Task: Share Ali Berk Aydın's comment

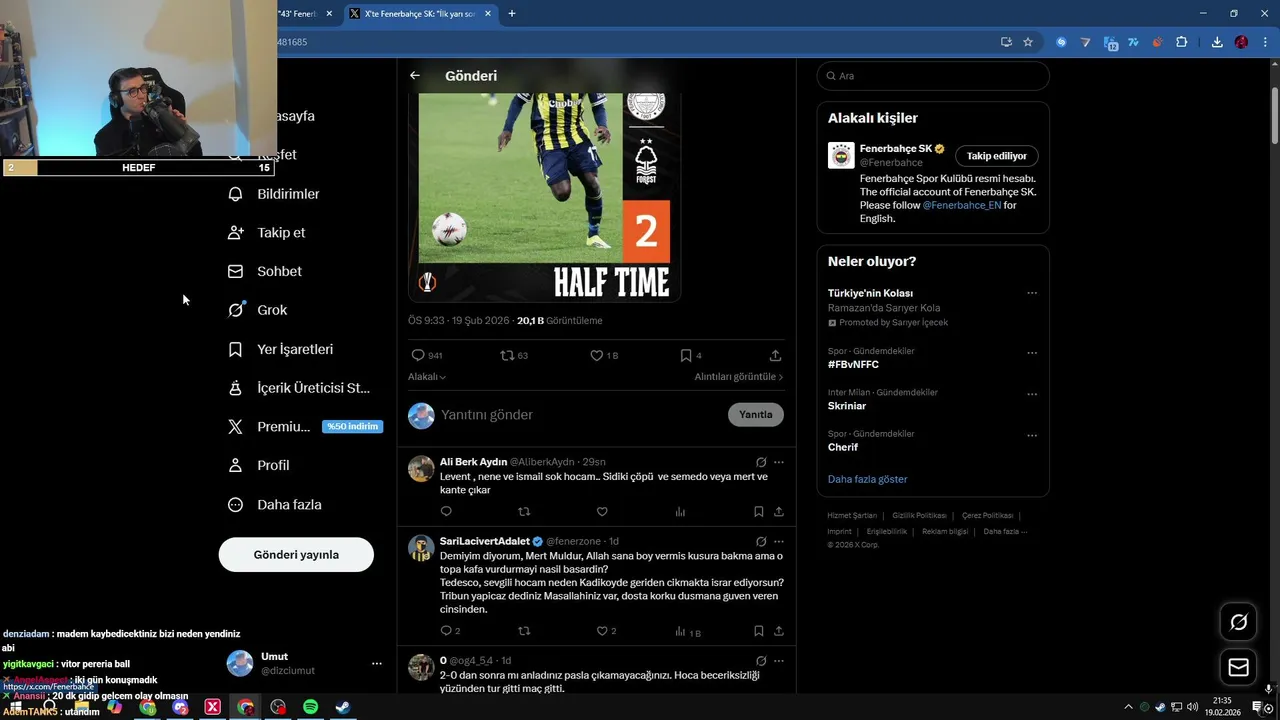Action: pos(779,512)
